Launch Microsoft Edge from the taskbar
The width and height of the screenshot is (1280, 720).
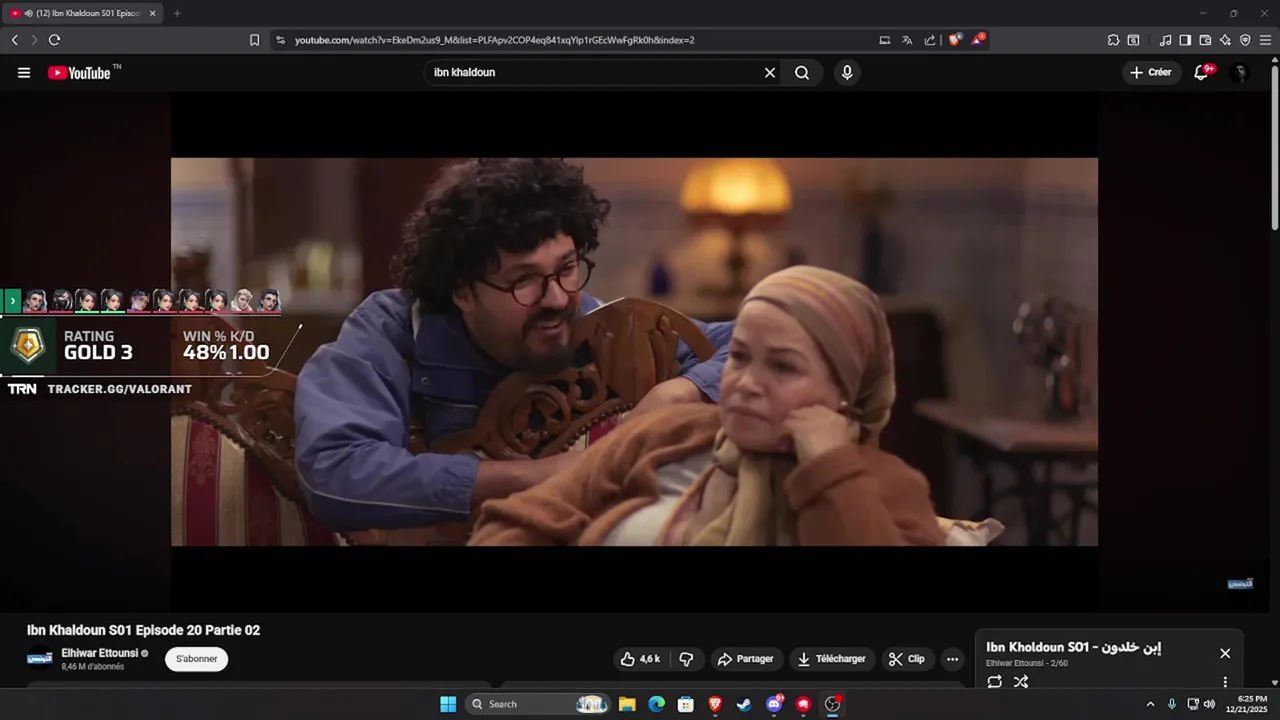(656, 704)
